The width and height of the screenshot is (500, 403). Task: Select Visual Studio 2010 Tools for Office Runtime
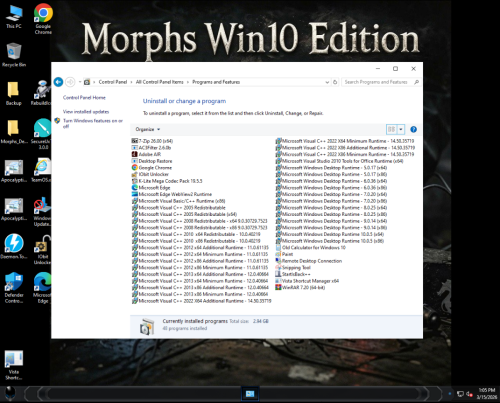click(x=339, y=161)
